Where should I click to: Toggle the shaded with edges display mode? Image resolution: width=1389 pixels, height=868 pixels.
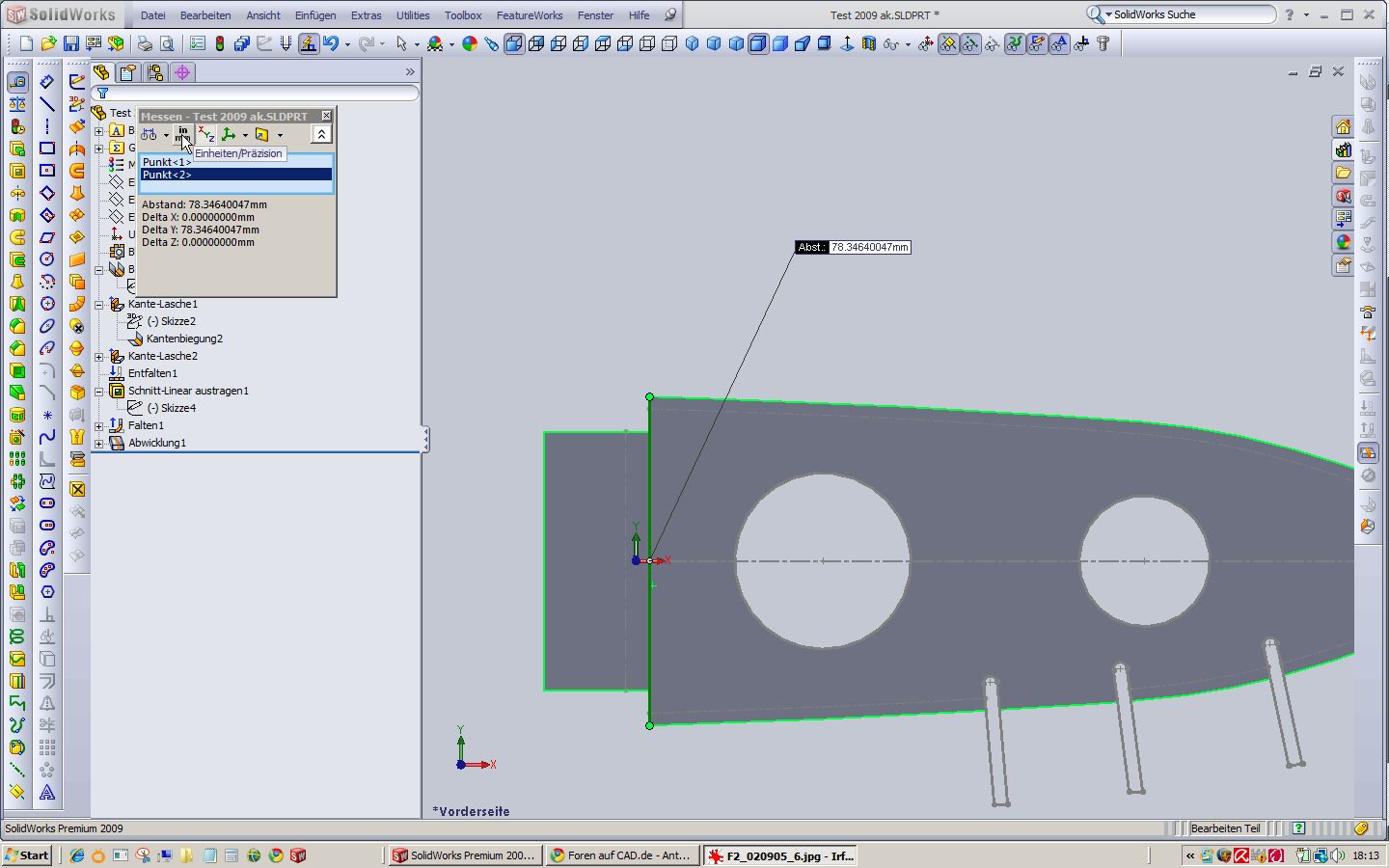tap(758, 43)
